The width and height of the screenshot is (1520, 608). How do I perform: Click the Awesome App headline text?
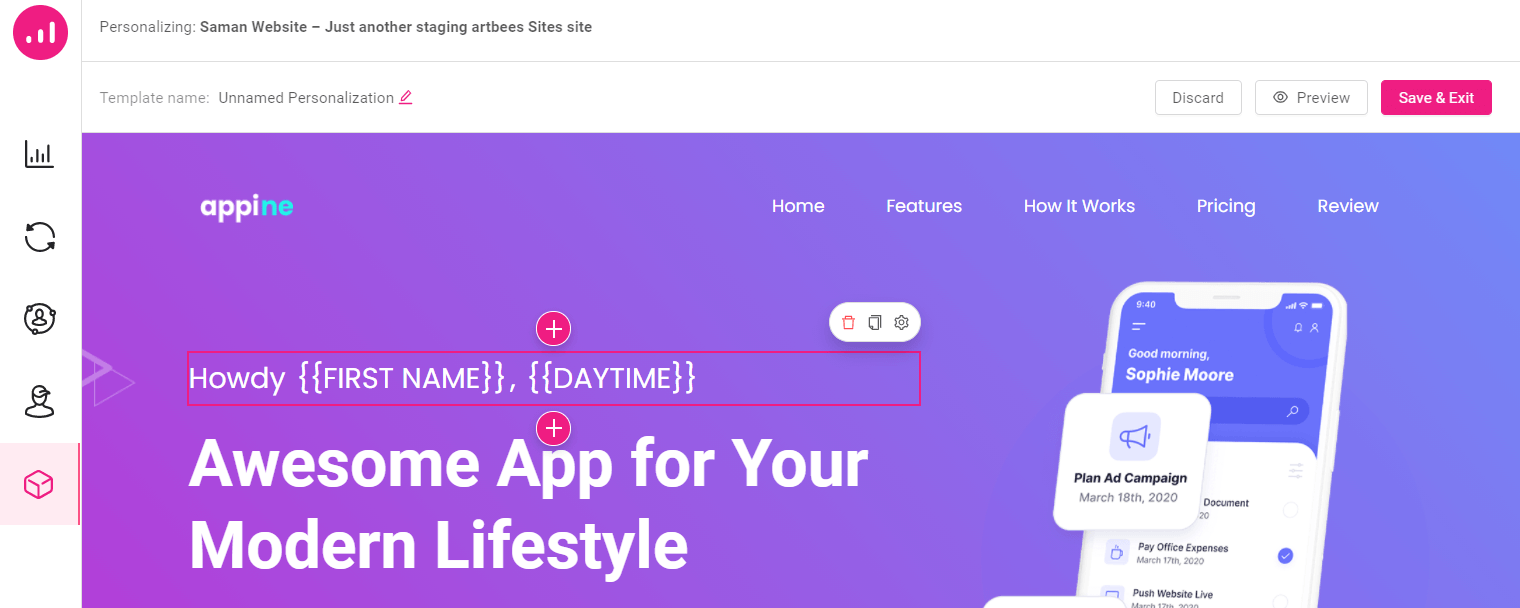[x=528, y=505]
